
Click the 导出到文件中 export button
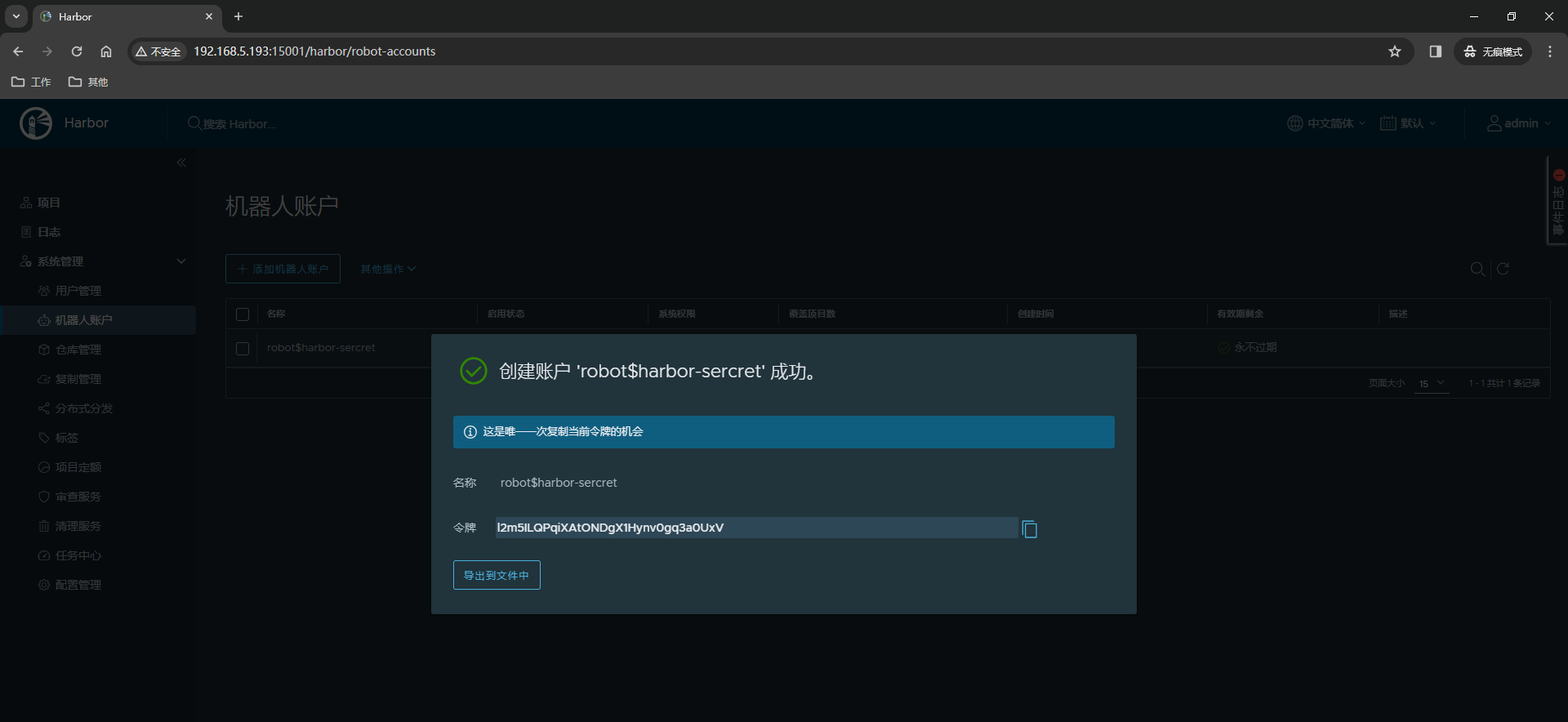pos(497,575)
